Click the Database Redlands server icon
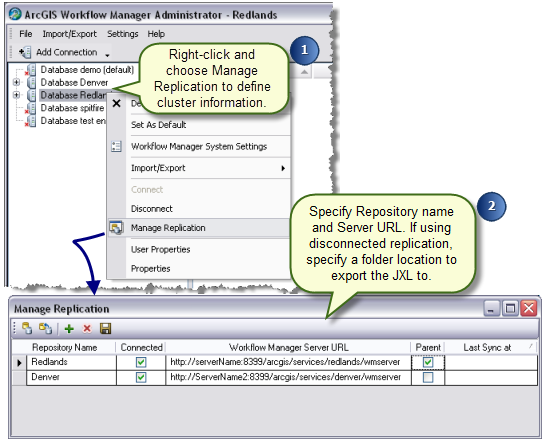Screen dimensions: 543x442 pyautogui.click(x=31, y=95)
